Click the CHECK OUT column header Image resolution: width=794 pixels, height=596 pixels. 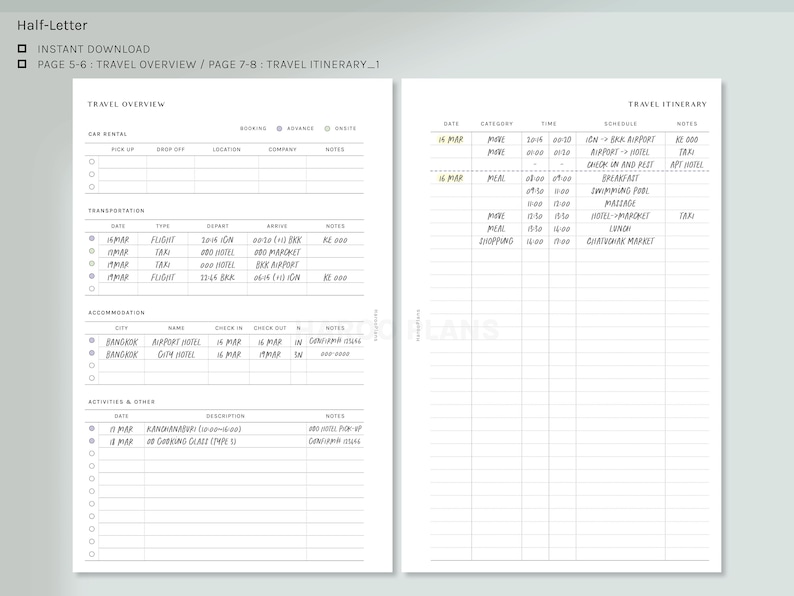coord(270,328)
